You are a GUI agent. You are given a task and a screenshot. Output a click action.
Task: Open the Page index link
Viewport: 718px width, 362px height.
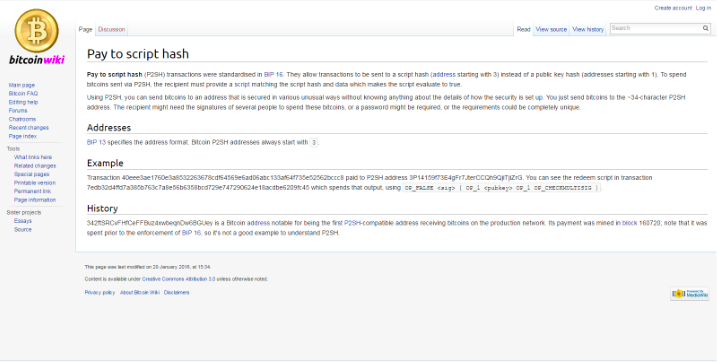(x=22, y=136)
